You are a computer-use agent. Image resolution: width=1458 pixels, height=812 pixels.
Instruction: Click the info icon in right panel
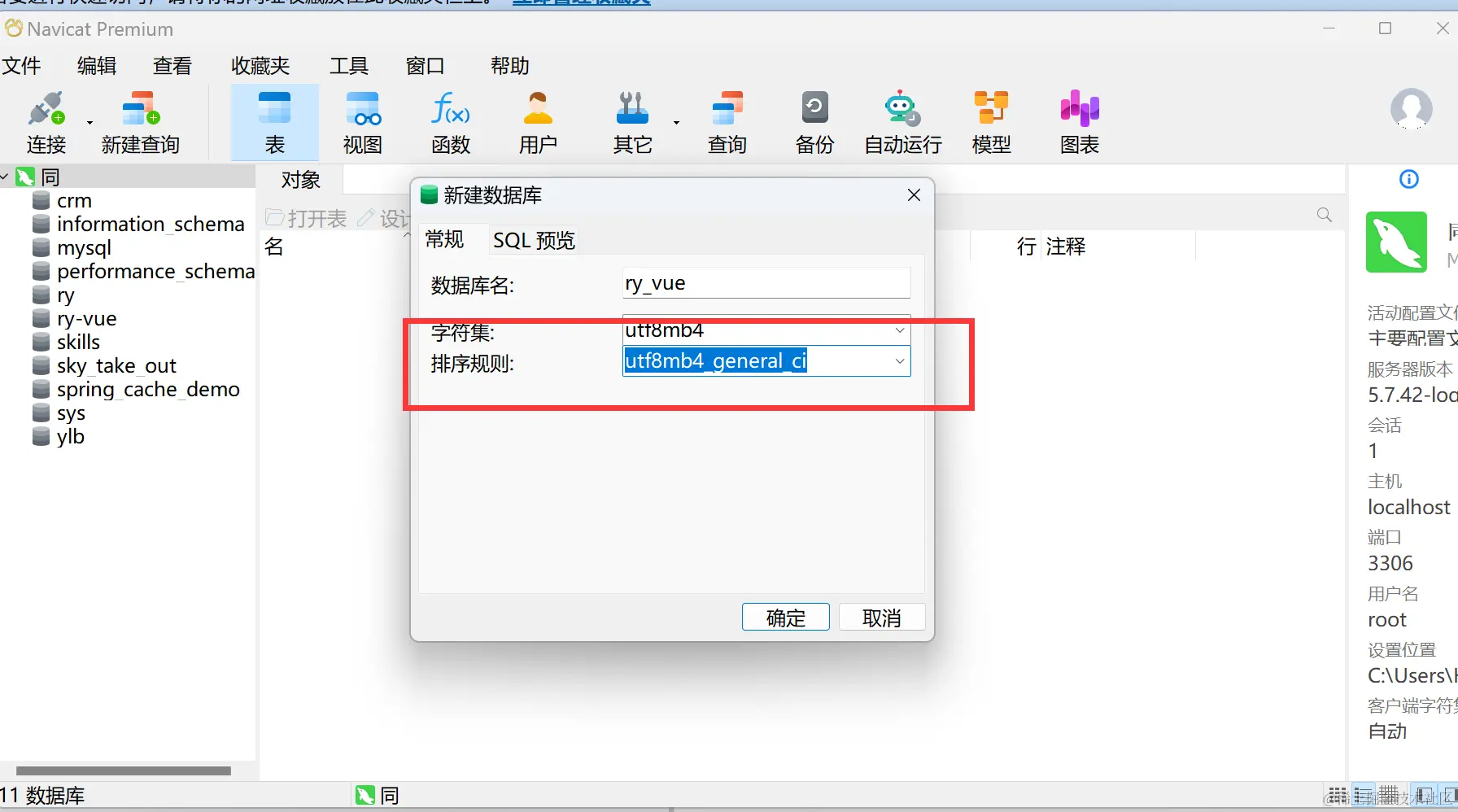pos(1409,179)
